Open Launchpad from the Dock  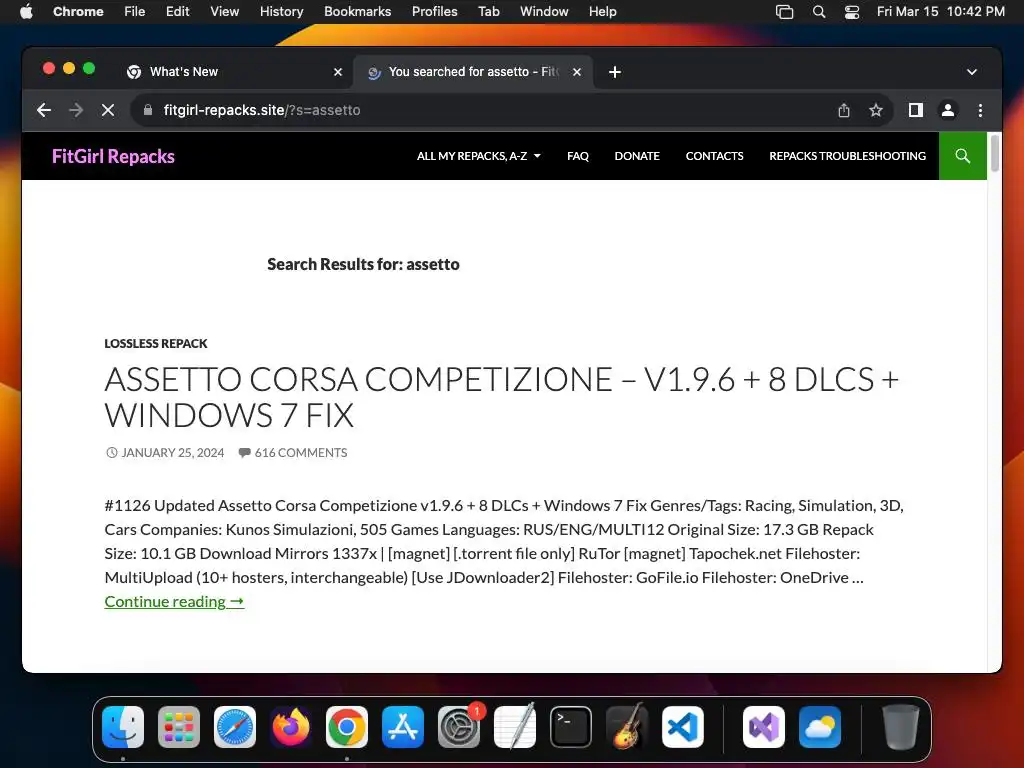(179, 727)
